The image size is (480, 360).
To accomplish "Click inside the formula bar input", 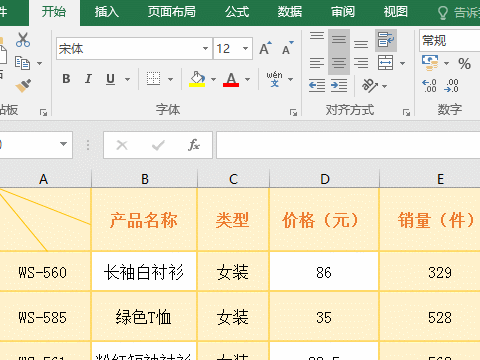I will pos(348,145).
